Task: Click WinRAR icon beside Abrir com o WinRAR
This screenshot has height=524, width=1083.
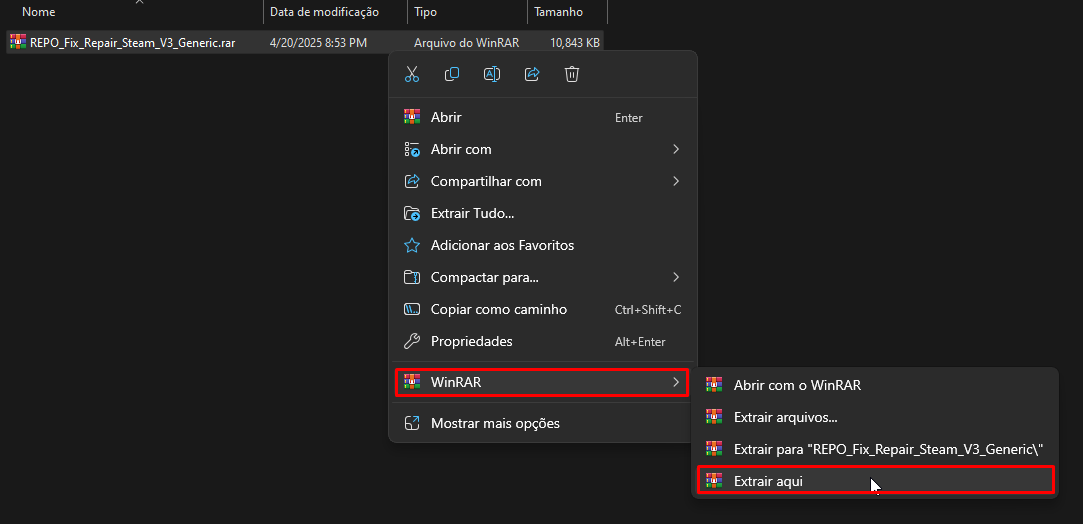Action: [x=713, y=385]
